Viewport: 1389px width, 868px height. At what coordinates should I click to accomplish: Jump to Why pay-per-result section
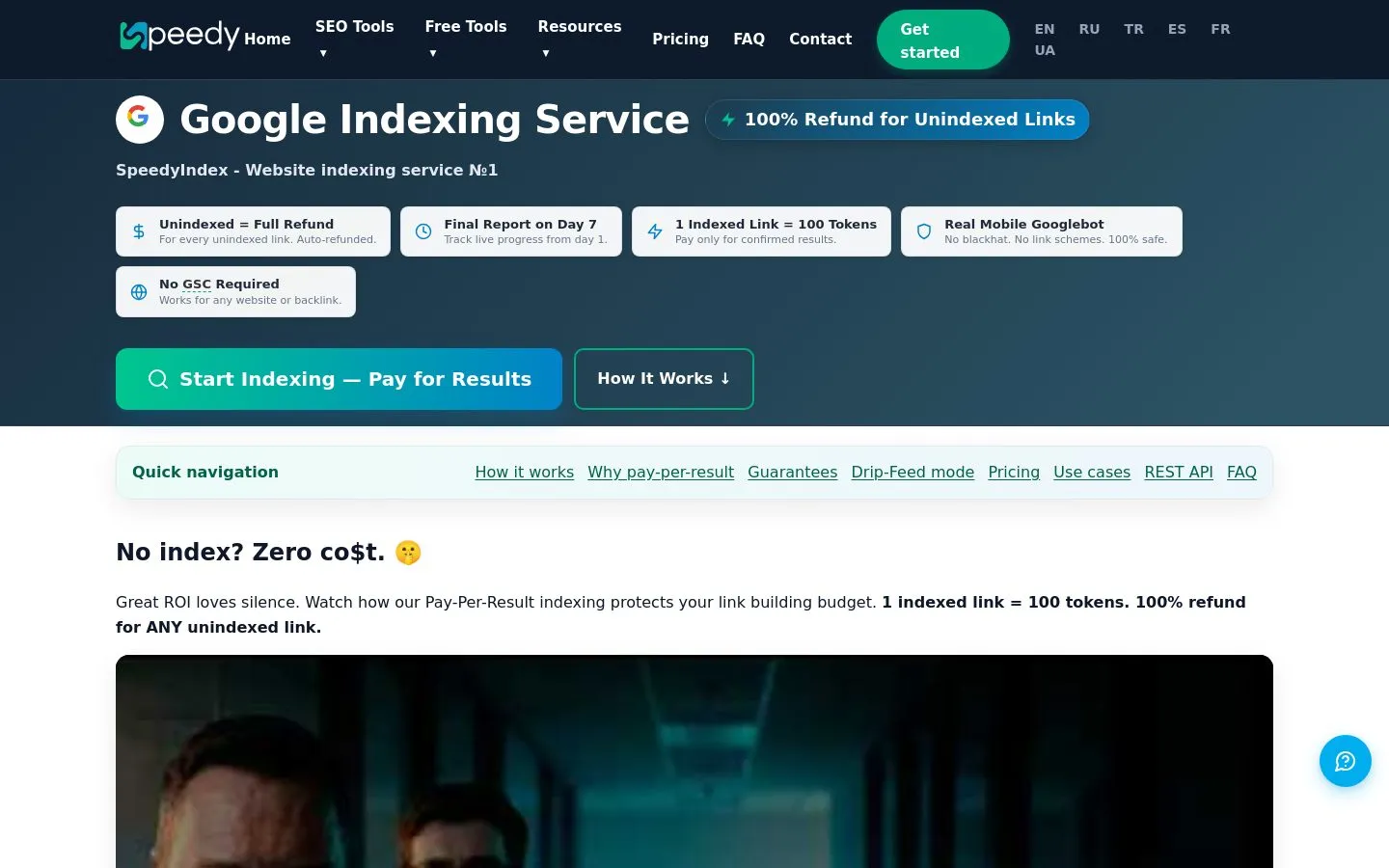[661, 472]
